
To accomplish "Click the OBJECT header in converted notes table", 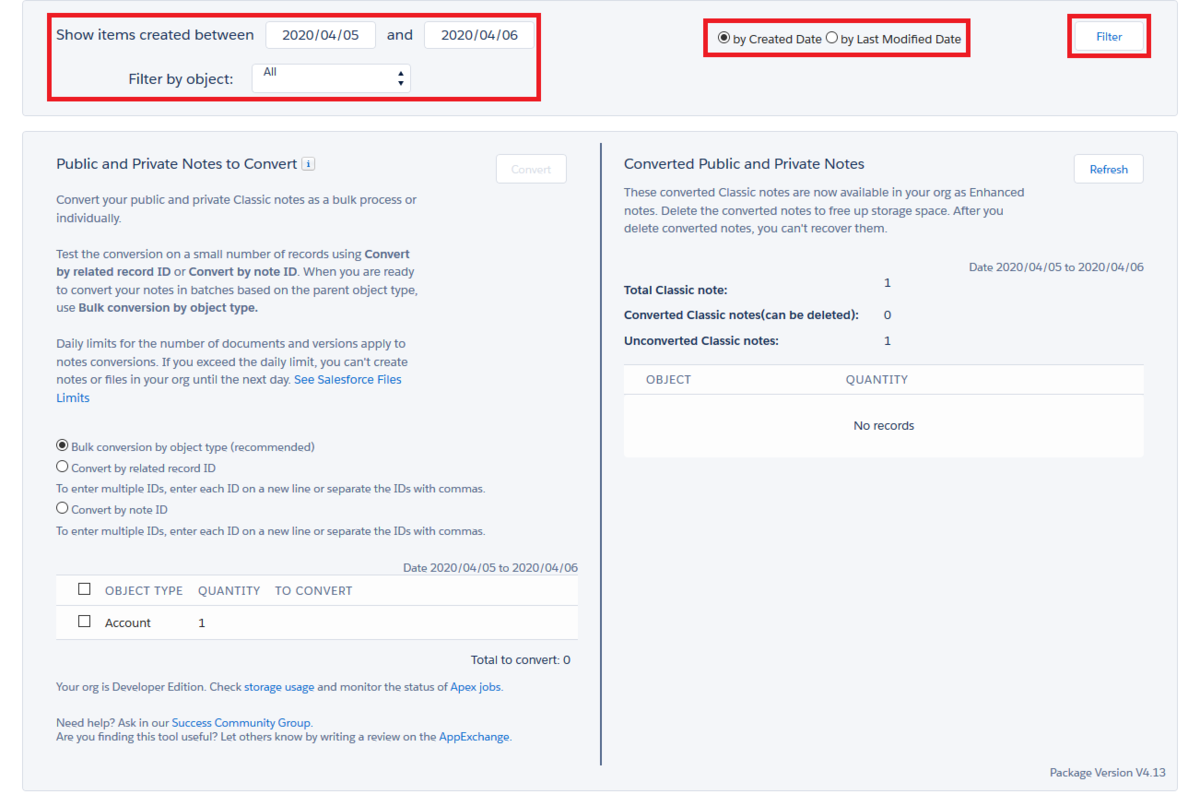I will point(668,380).
